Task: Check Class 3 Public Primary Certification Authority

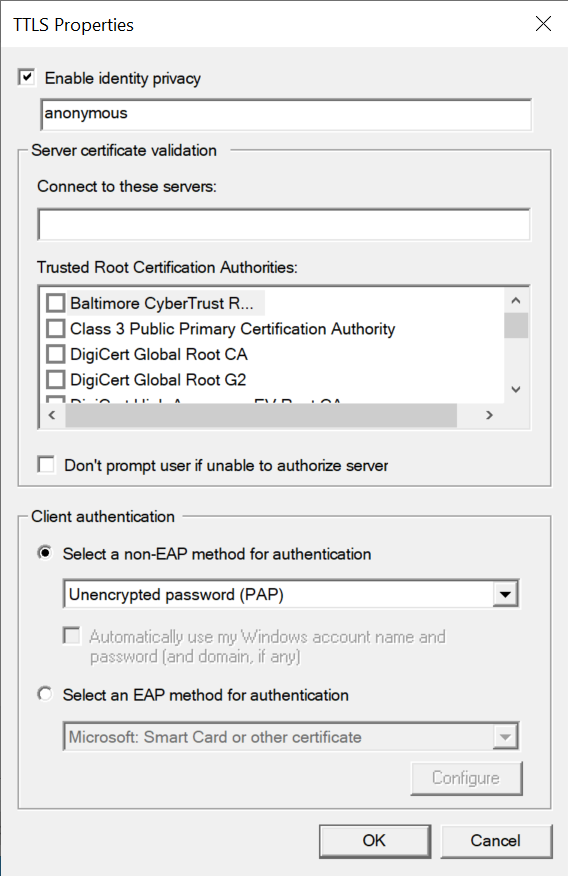Action: point(55,328)
